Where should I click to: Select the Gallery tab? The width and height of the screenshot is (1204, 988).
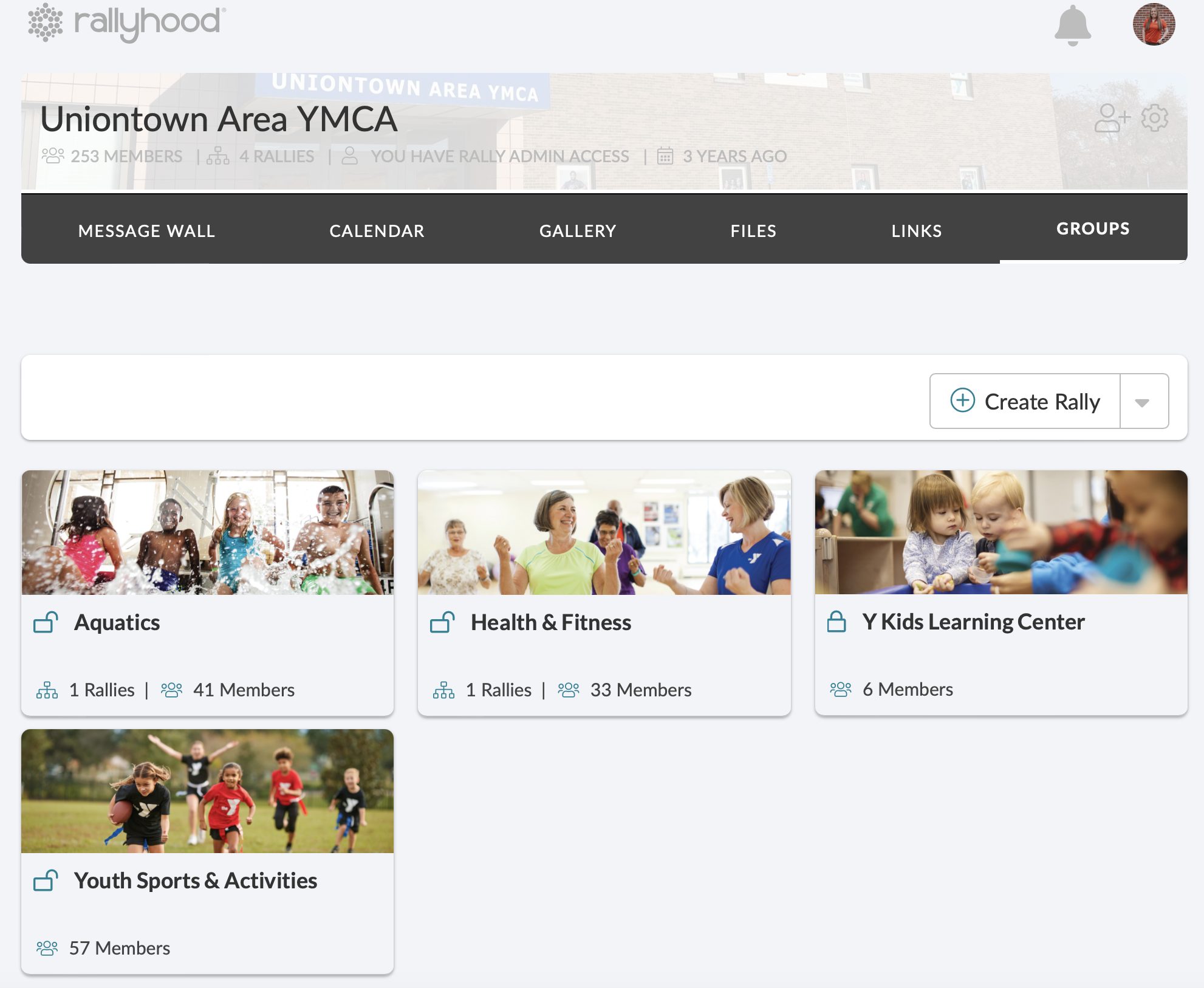pyautogui.click(x=578, y=231)
